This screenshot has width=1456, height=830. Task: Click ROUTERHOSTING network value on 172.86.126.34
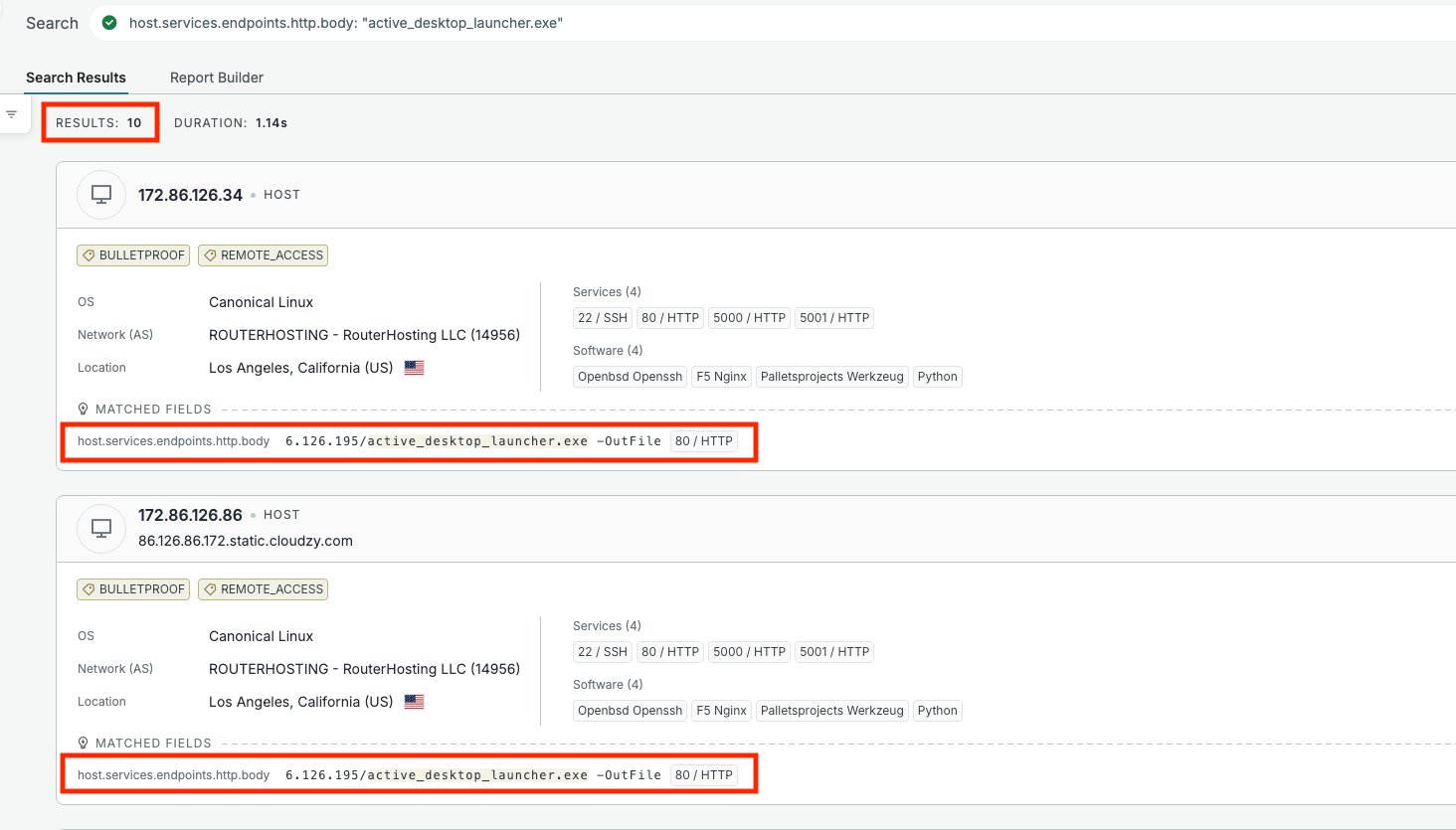pyautogui.click(x=364, y=335)
